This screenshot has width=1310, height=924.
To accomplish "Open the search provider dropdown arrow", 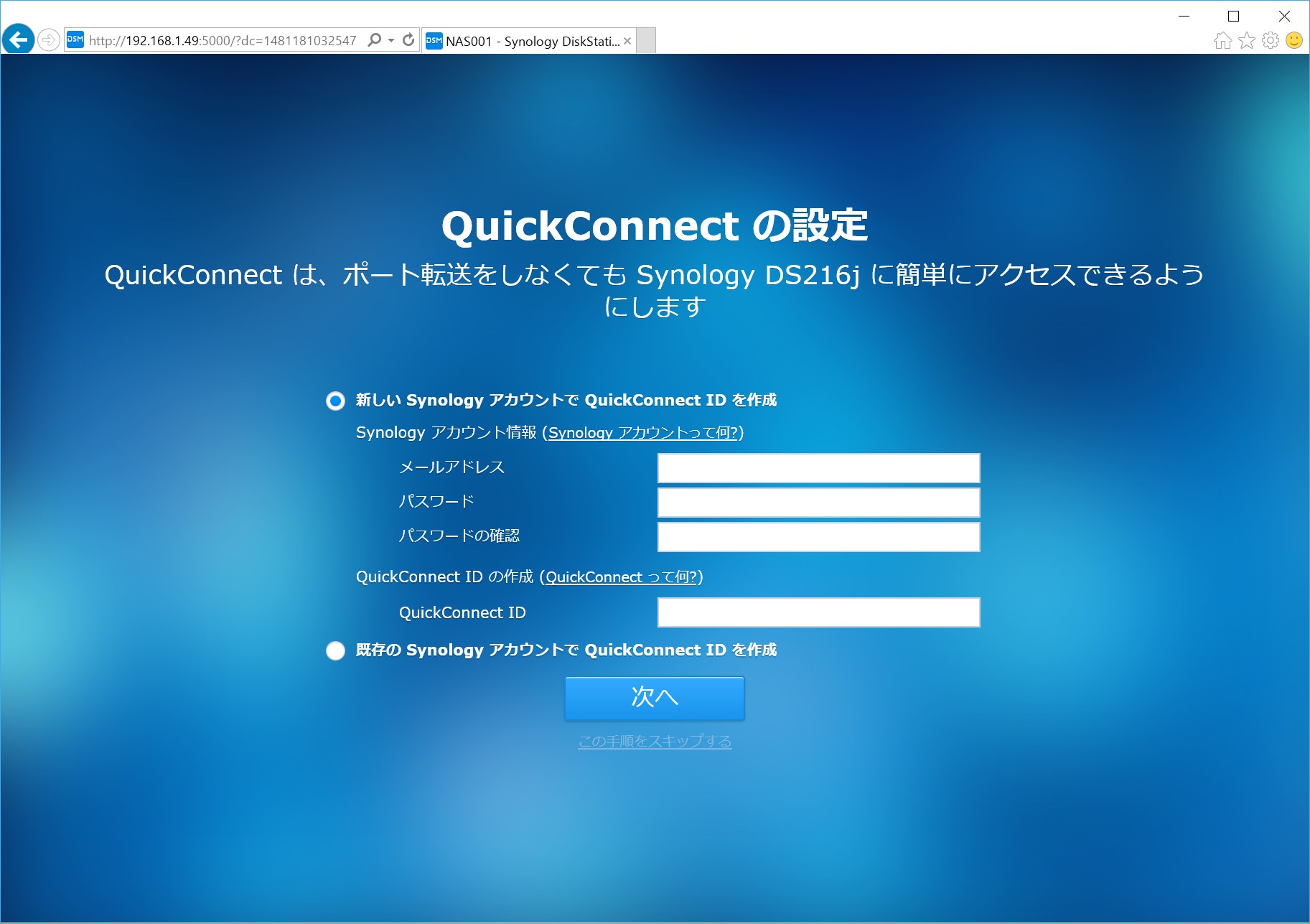I will point(389,40).
